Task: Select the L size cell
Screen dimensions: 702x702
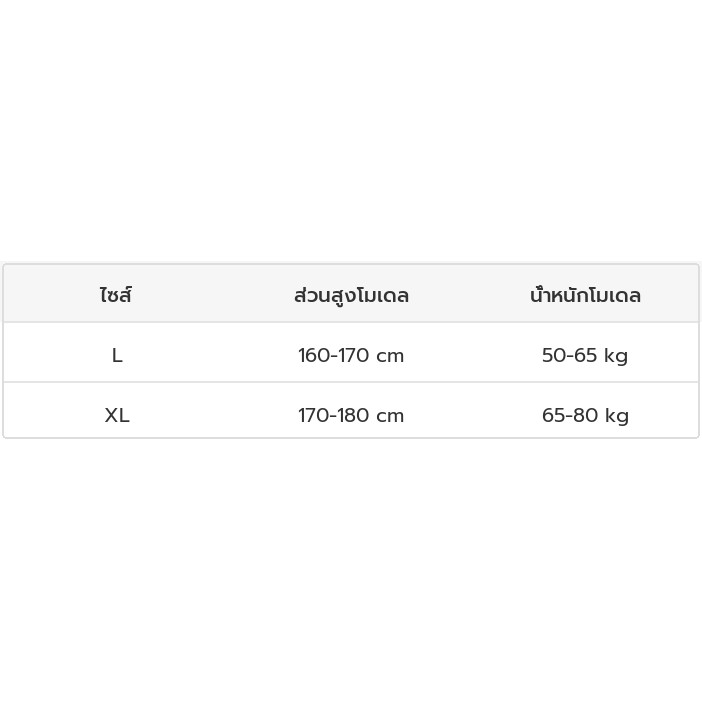Action: [x=117, y=355]
